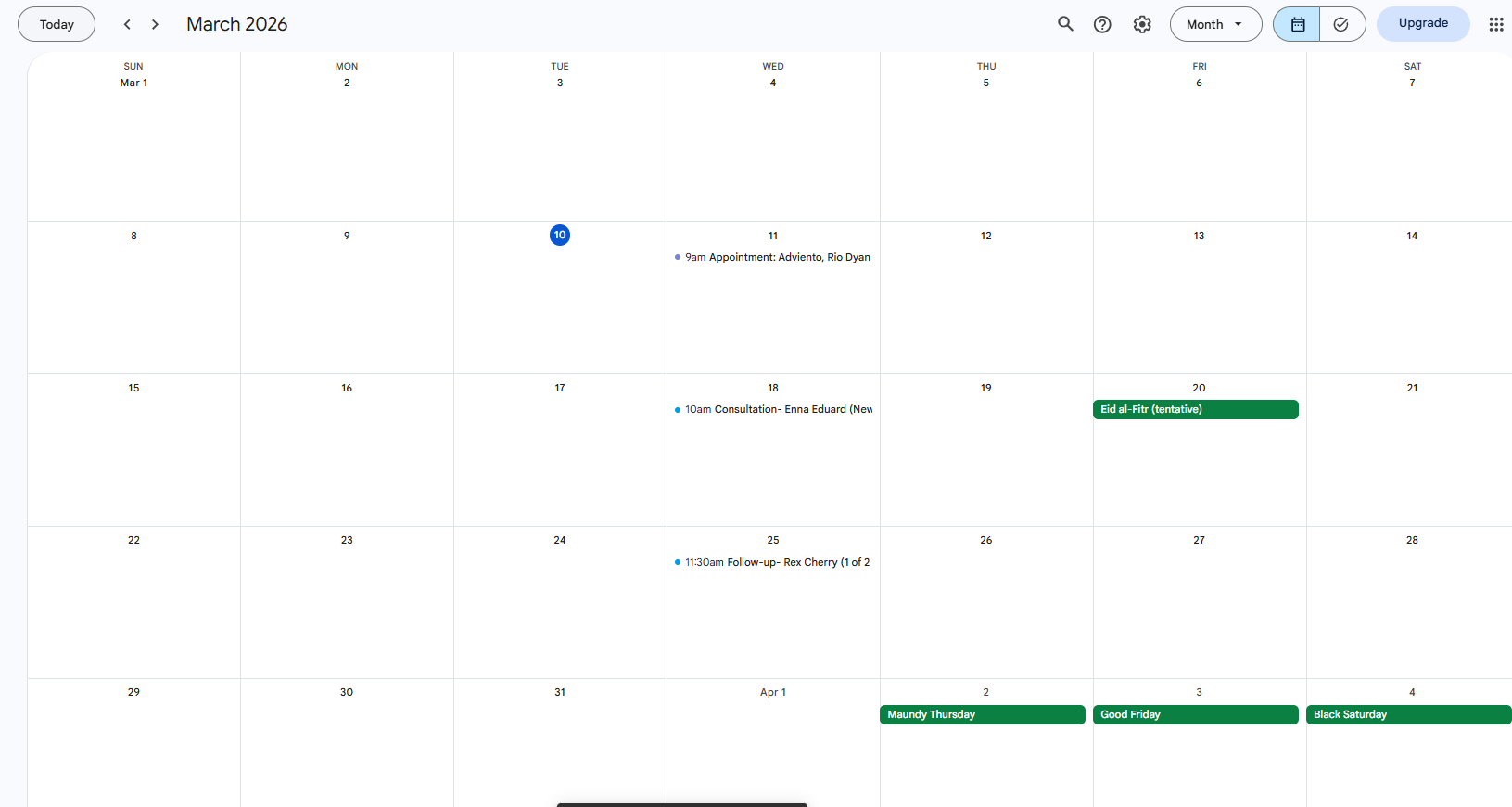Open the Maundy Thursday holiday event

coord(983,714)
